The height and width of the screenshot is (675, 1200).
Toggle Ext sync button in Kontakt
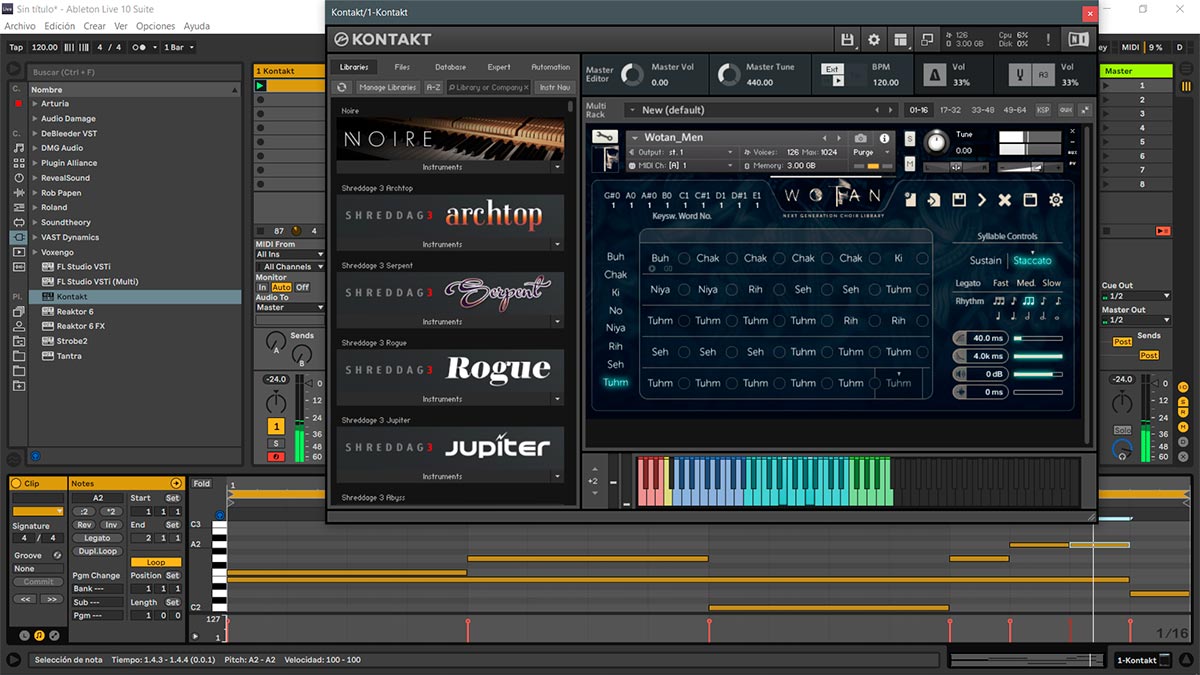[832, 69]
